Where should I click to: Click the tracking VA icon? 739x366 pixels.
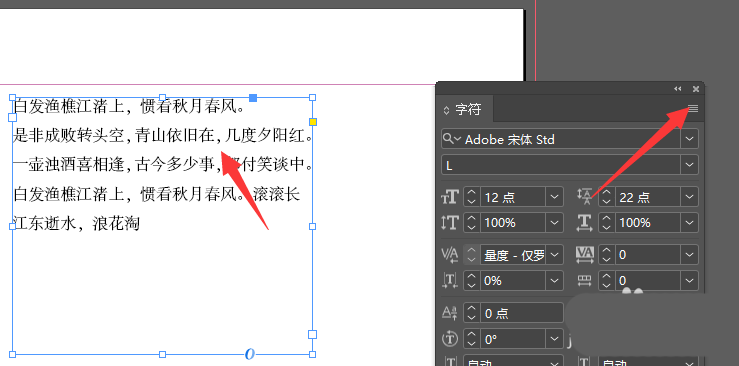click(x=585, y=255)
